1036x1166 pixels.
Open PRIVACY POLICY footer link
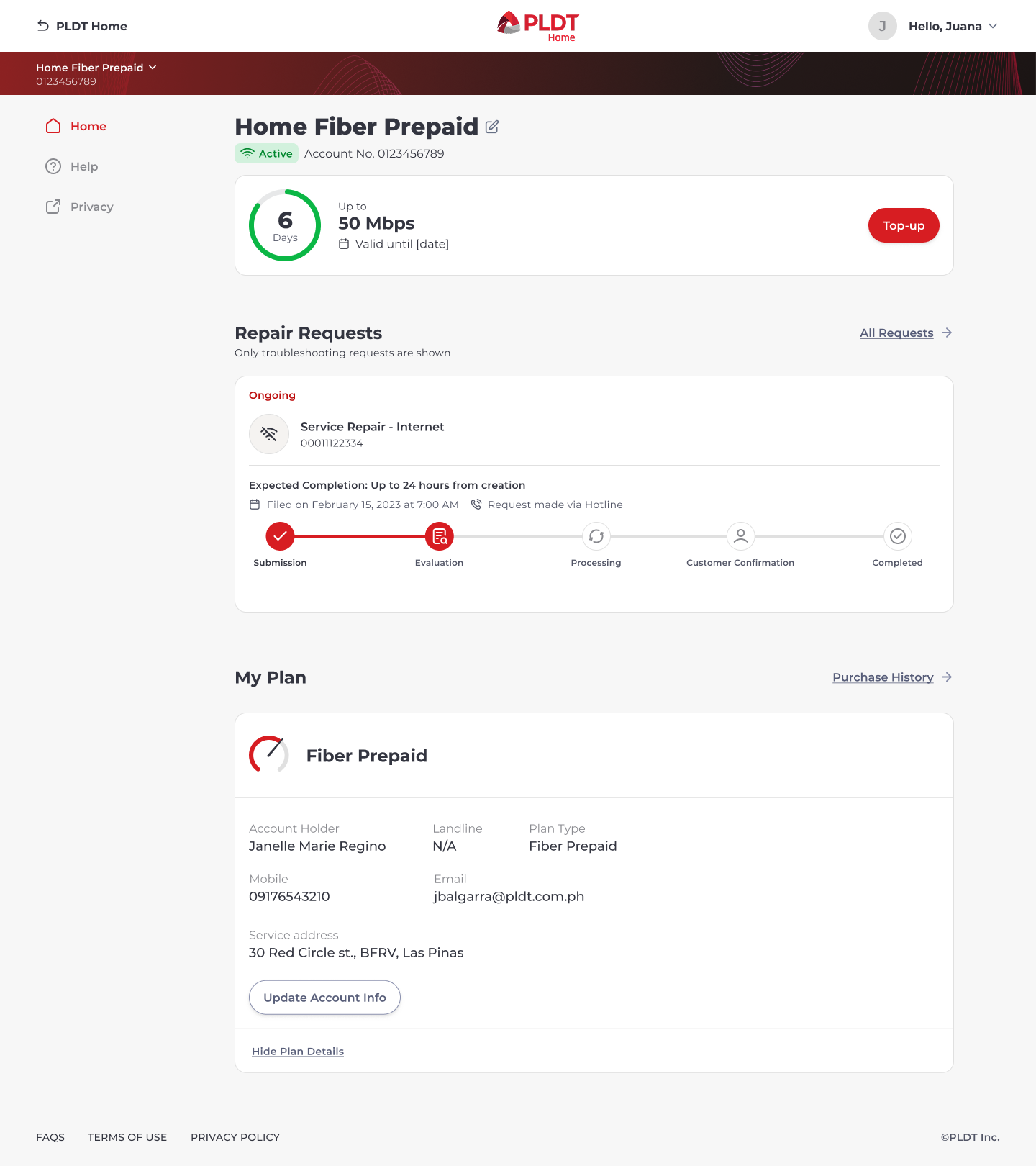coord(235,1137)
